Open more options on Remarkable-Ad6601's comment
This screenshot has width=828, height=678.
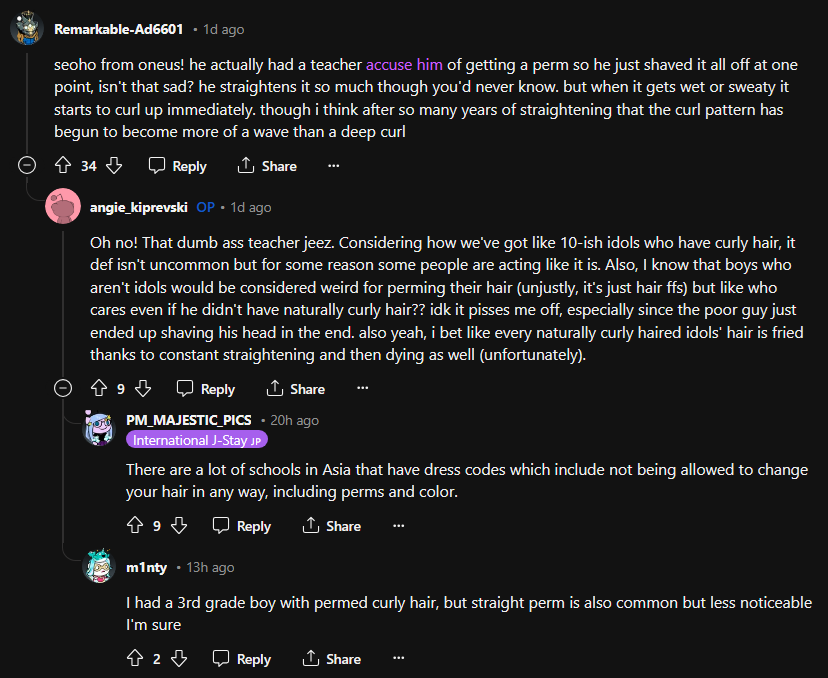point(334,166)
